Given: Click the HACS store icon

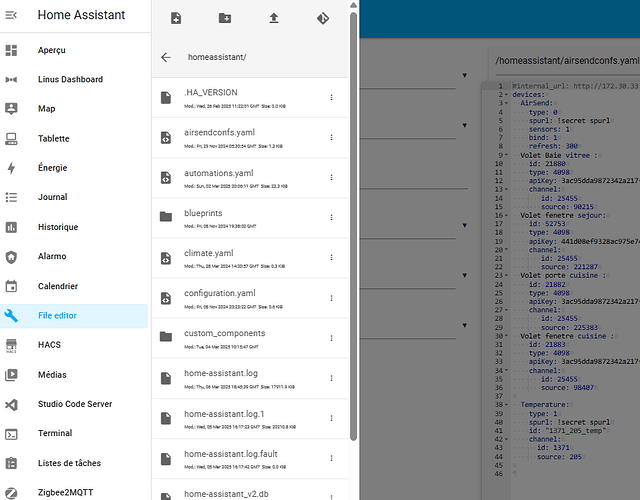Looking at the screenshot, I should (11, 345).
